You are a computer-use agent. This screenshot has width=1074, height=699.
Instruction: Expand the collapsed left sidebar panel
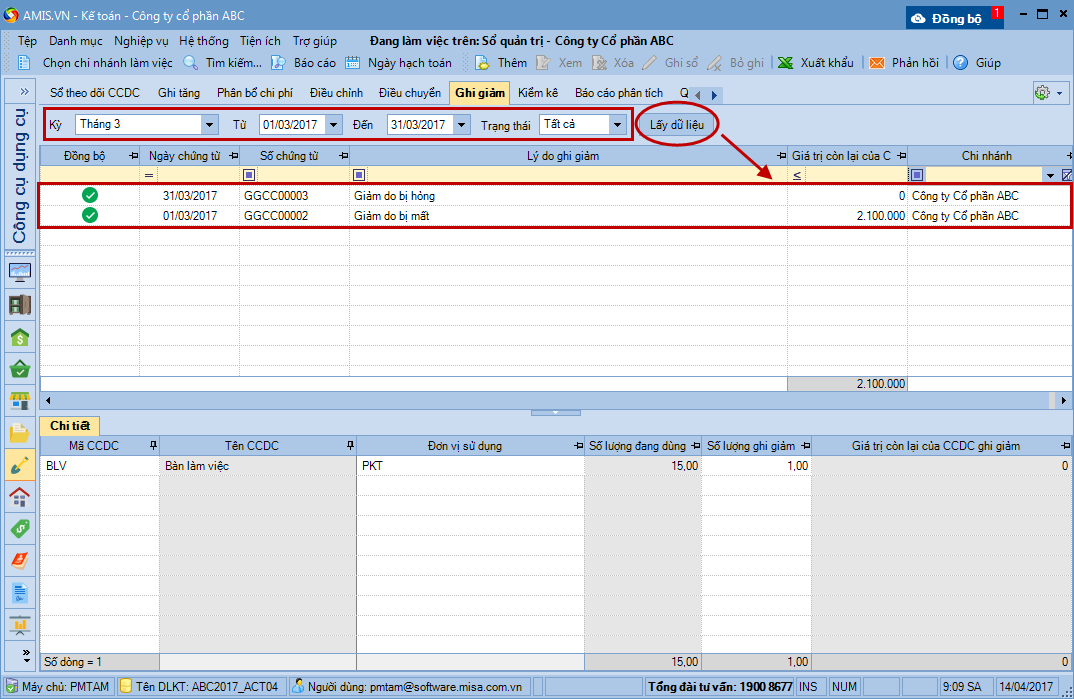click(19, 91)
